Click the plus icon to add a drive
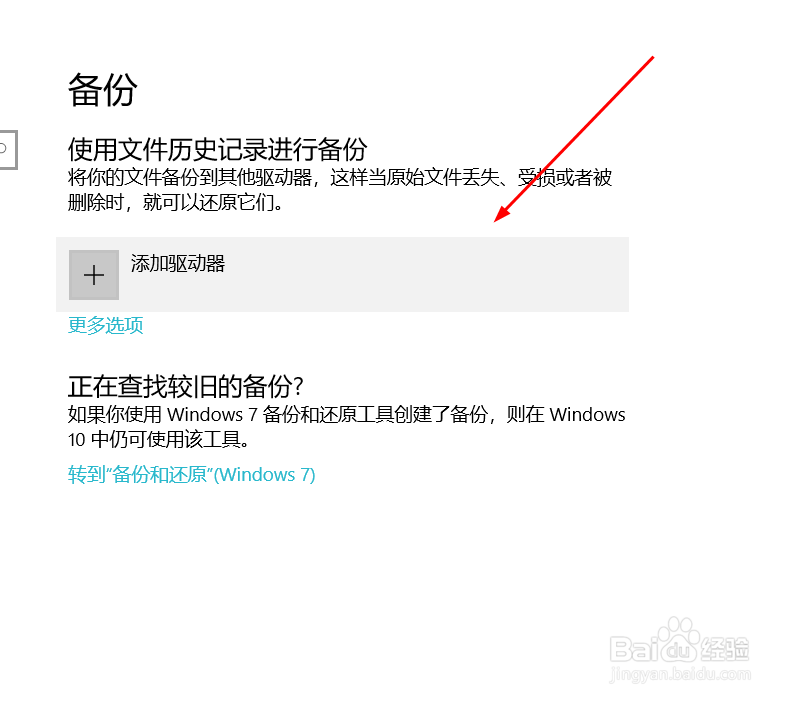This screenshot has width=795, height=702. 94,275
